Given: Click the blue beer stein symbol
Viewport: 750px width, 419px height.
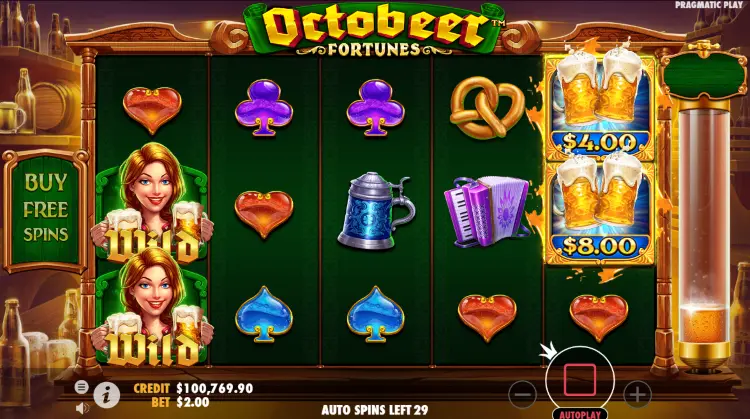Looking at the screenshot, I should 375,211.
